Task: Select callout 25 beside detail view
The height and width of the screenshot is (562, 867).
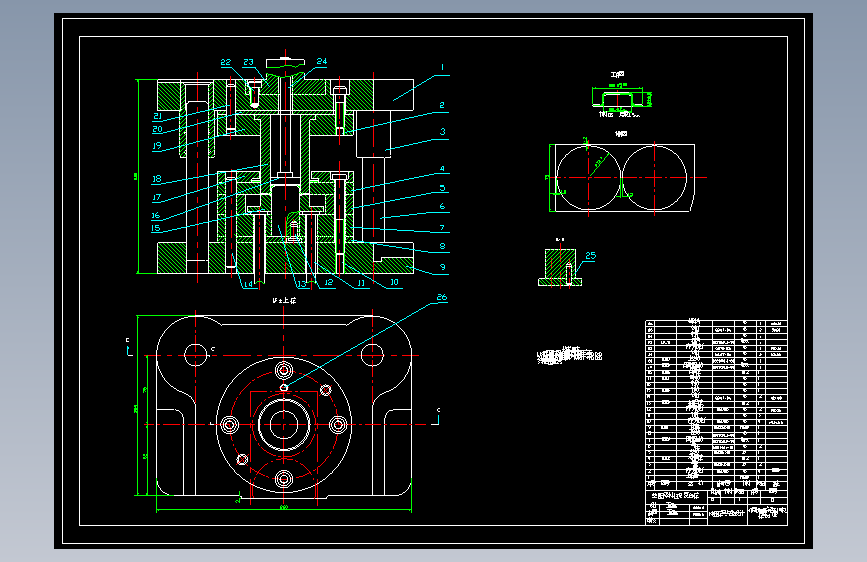Action: [591, 256]
